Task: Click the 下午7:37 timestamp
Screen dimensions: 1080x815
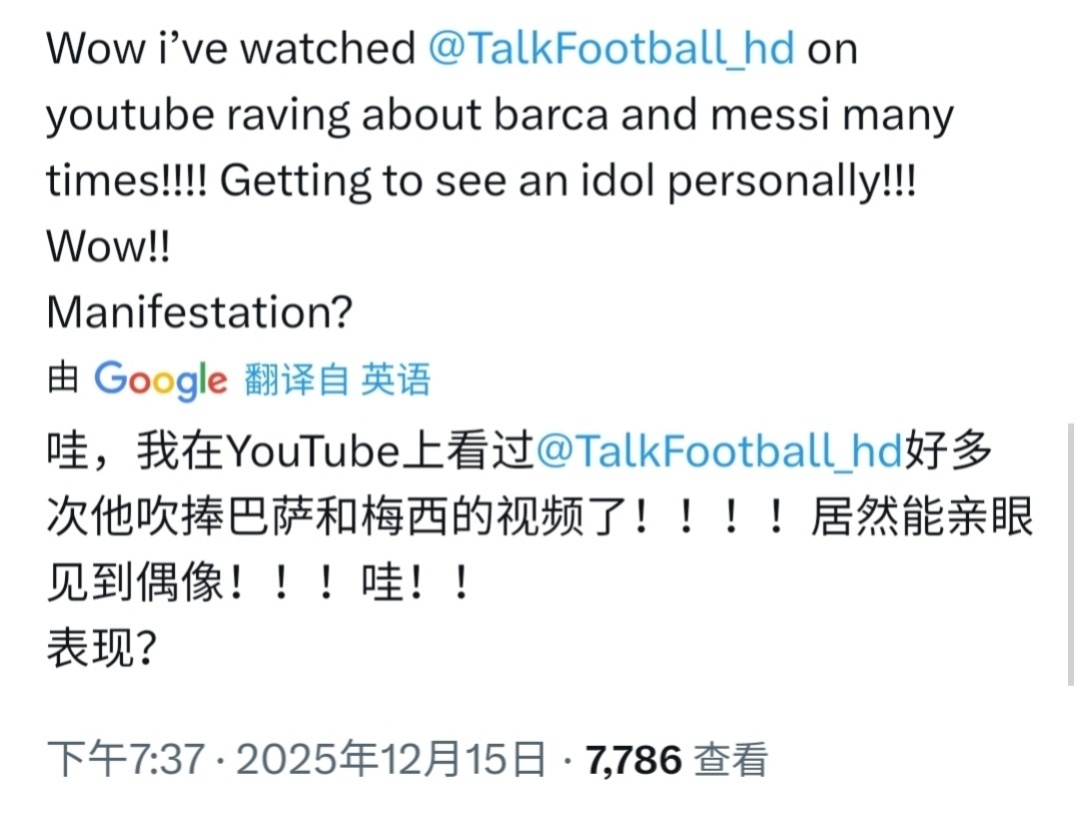Action: 125,759
